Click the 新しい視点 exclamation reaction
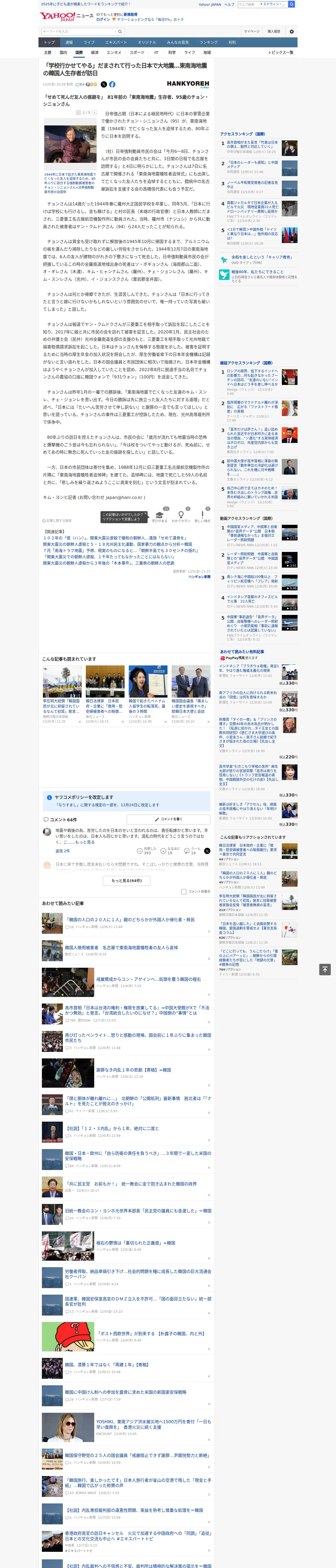Viewport: 336px width, 1568px height. click(203, 514)
